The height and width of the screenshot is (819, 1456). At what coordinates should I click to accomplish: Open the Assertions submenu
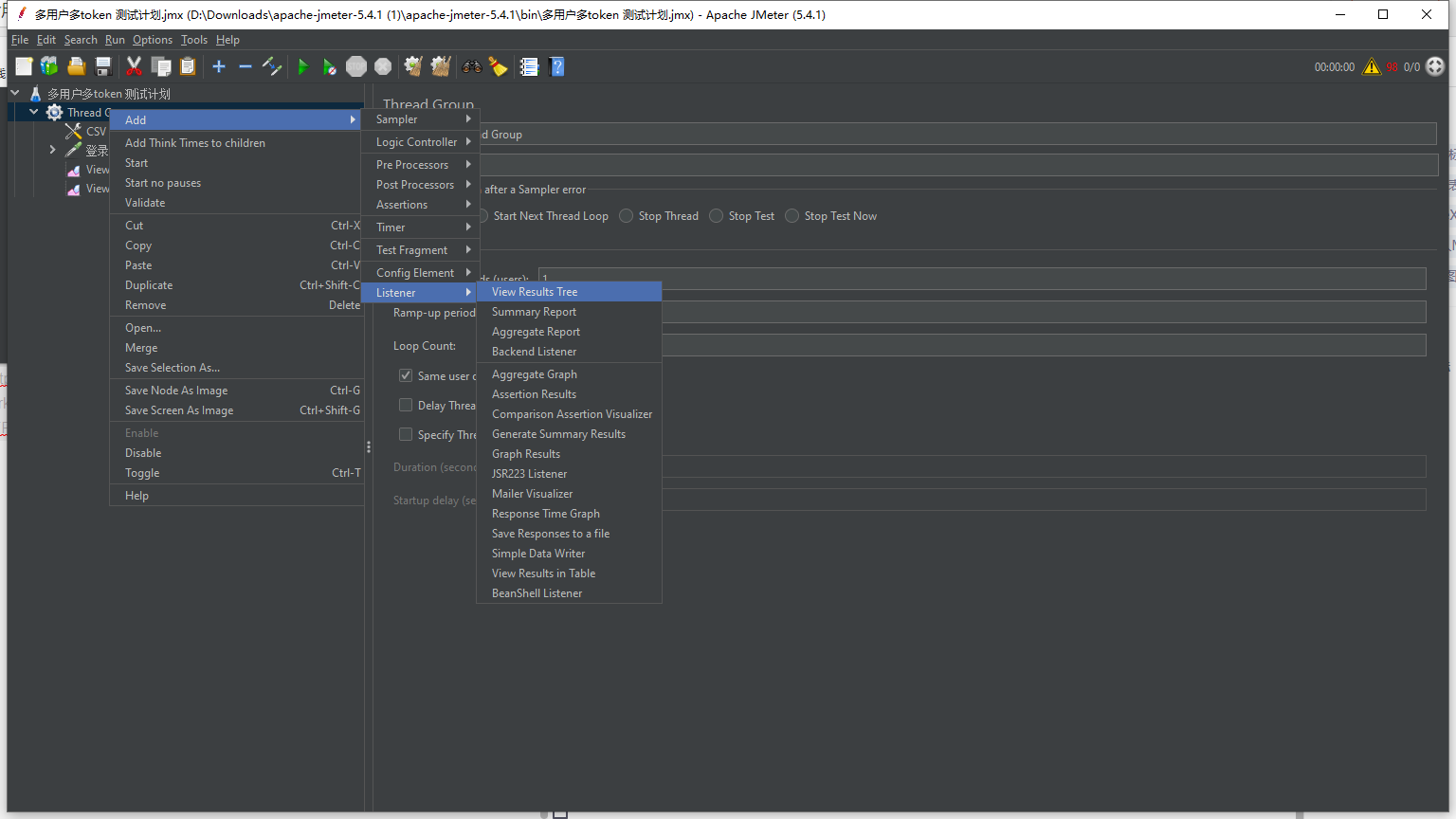[x=420, y=205]
